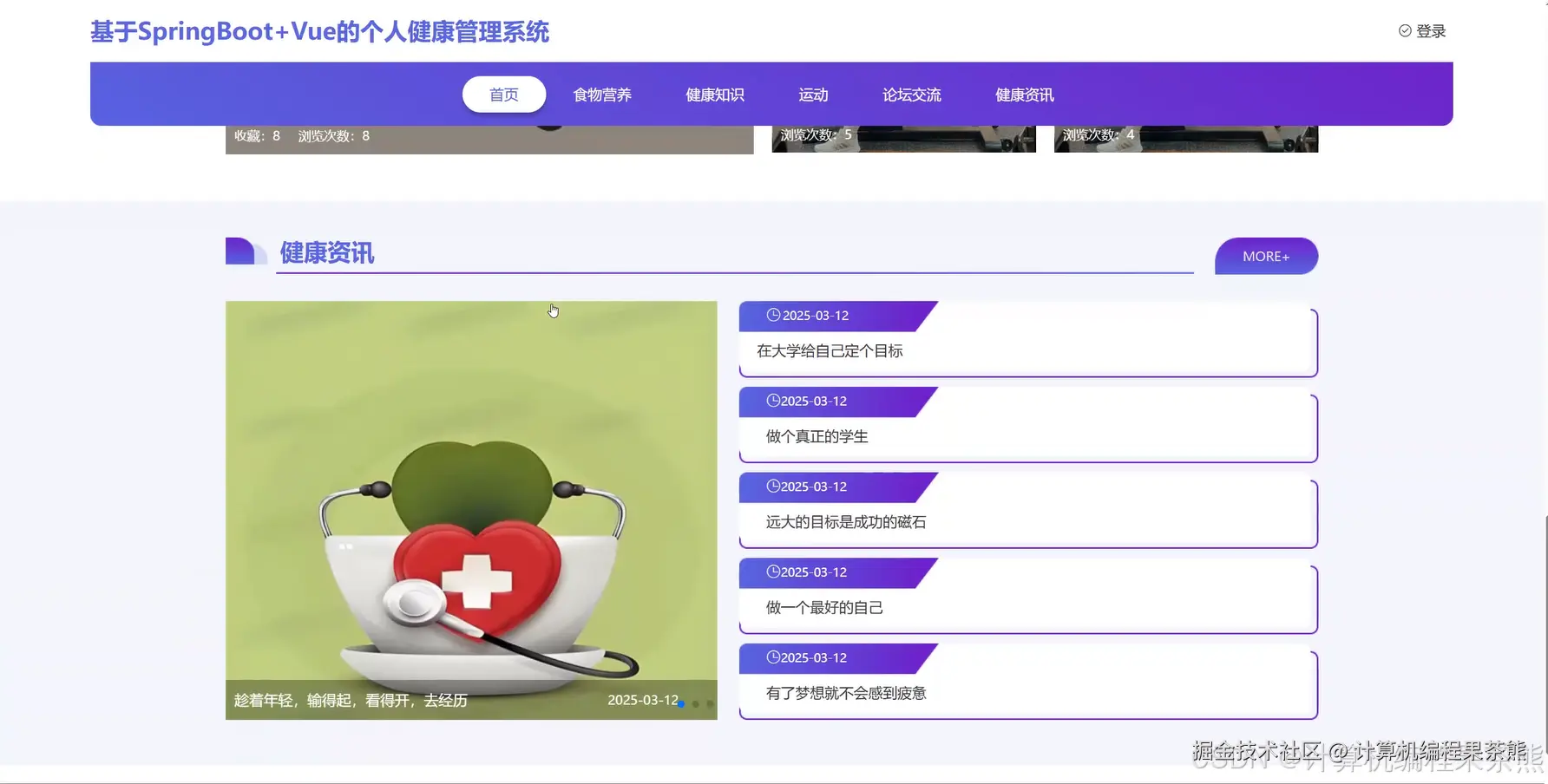Click the clock icon on "做一个最好的自己" entry

pos(772,572)
